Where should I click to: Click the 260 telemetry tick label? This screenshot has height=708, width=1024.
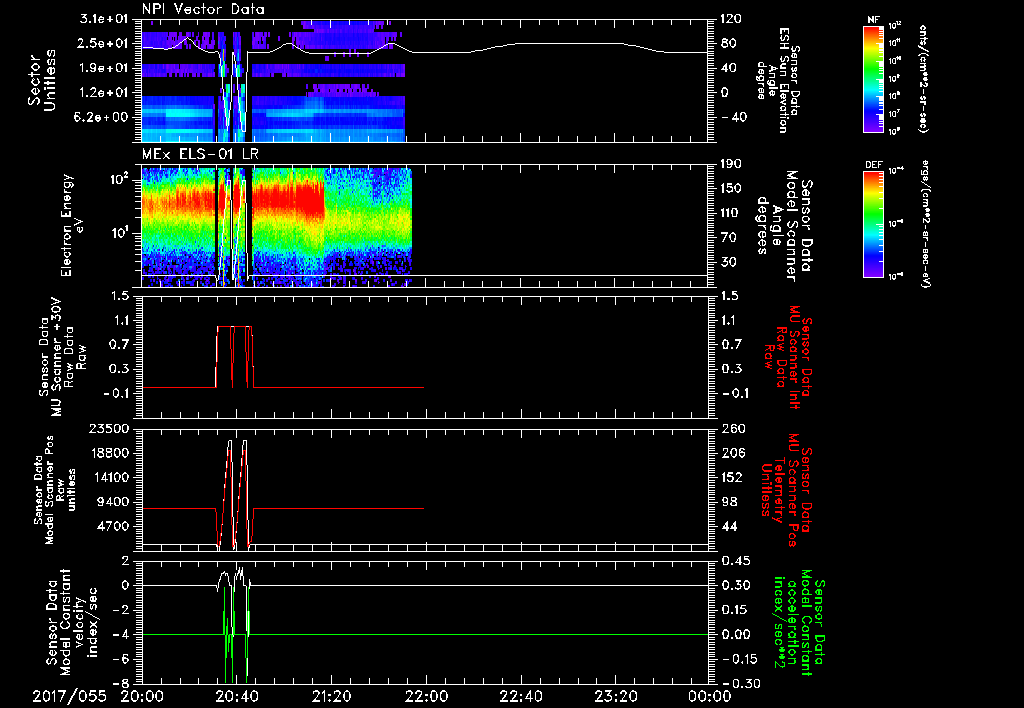coord(733,428)
